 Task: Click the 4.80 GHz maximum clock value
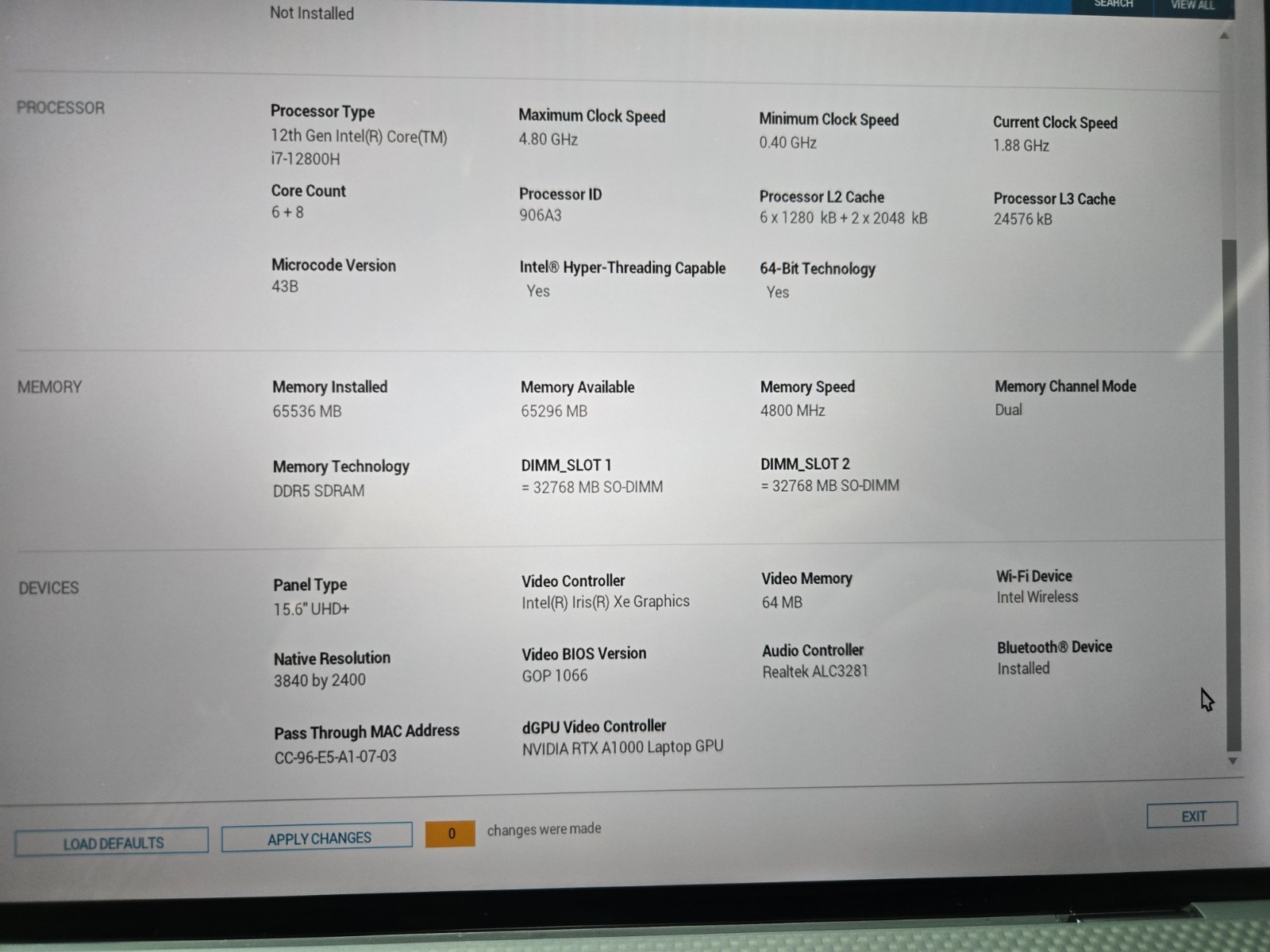click(548, 140)
